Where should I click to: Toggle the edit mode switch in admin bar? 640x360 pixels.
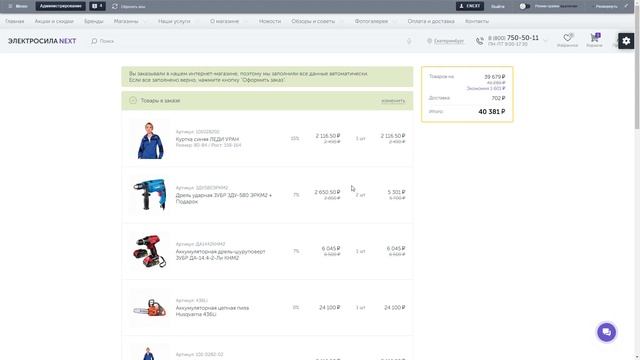click(x=524, y=6)
